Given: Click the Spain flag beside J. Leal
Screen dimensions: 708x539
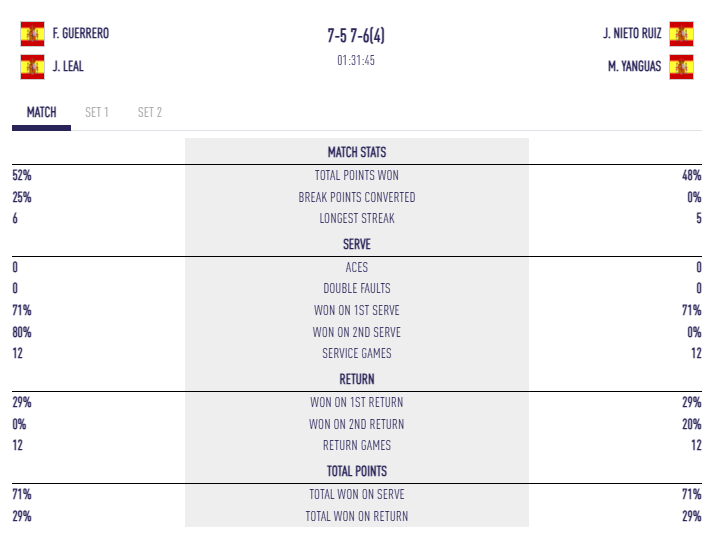Looking at the screenshot, I should click(32, 68).
